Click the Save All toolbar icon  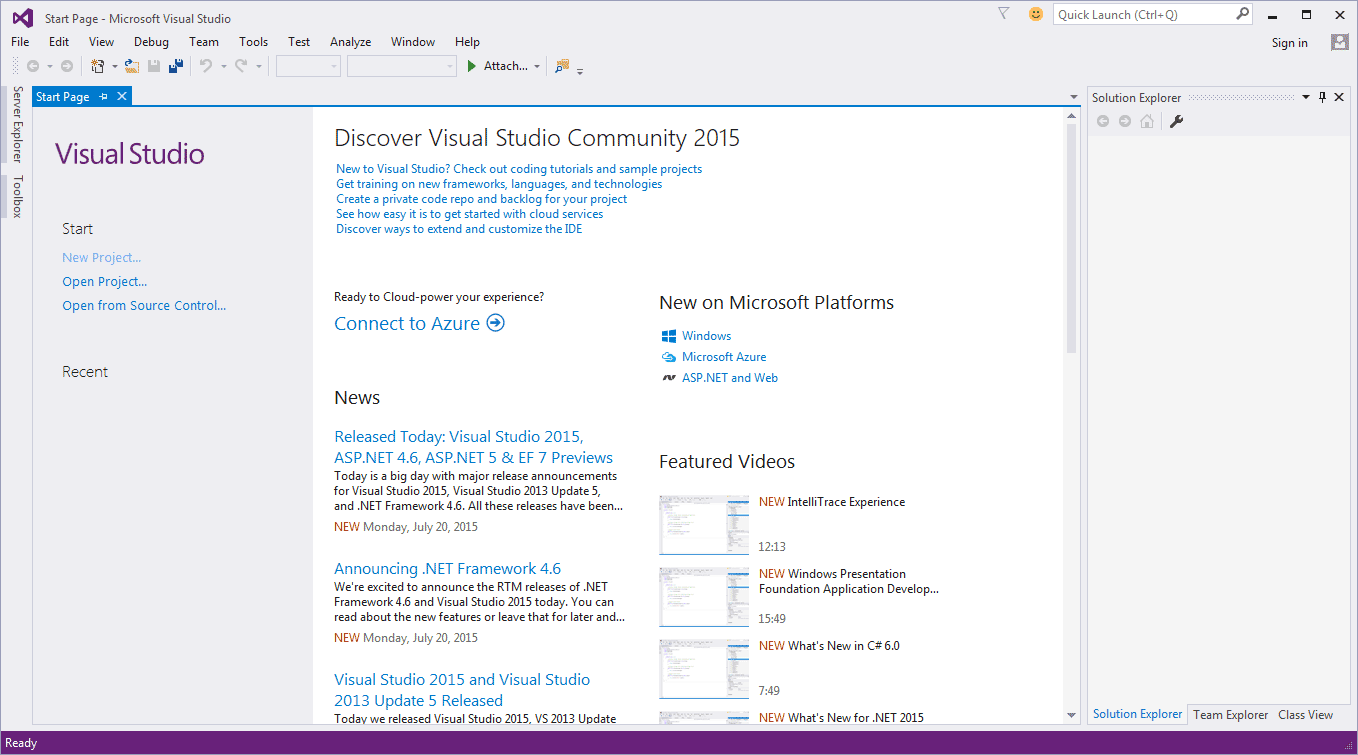coord(176,66)
